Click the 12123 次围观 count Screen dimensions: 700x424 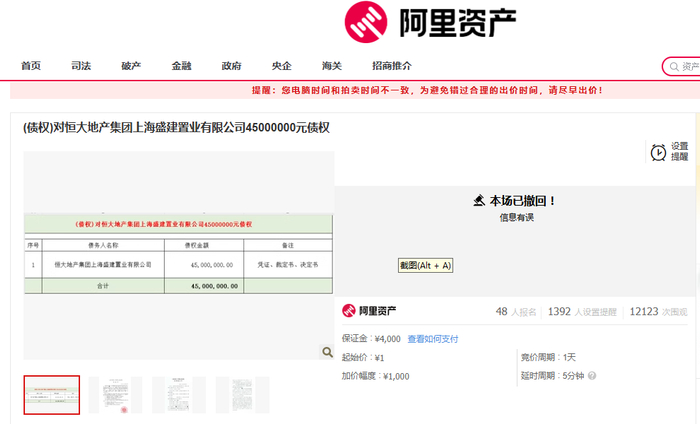point(658,312)
